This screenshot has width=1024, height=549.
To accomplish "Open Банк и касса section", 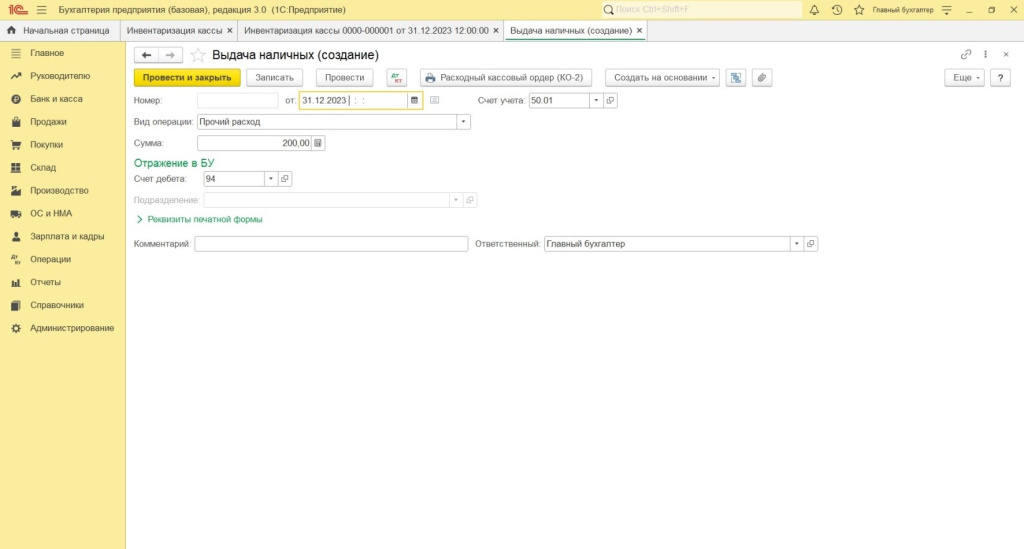I will 56,99.
